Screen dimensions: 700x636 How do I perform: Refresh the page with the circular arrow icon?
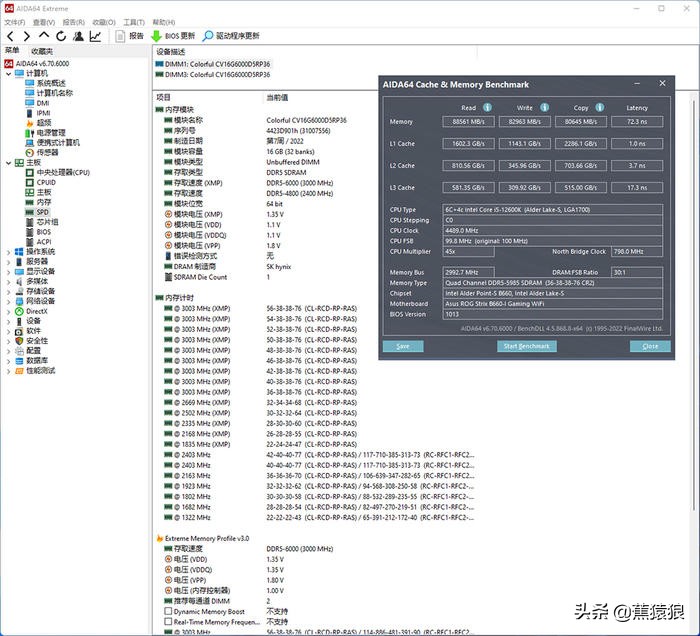61,36
